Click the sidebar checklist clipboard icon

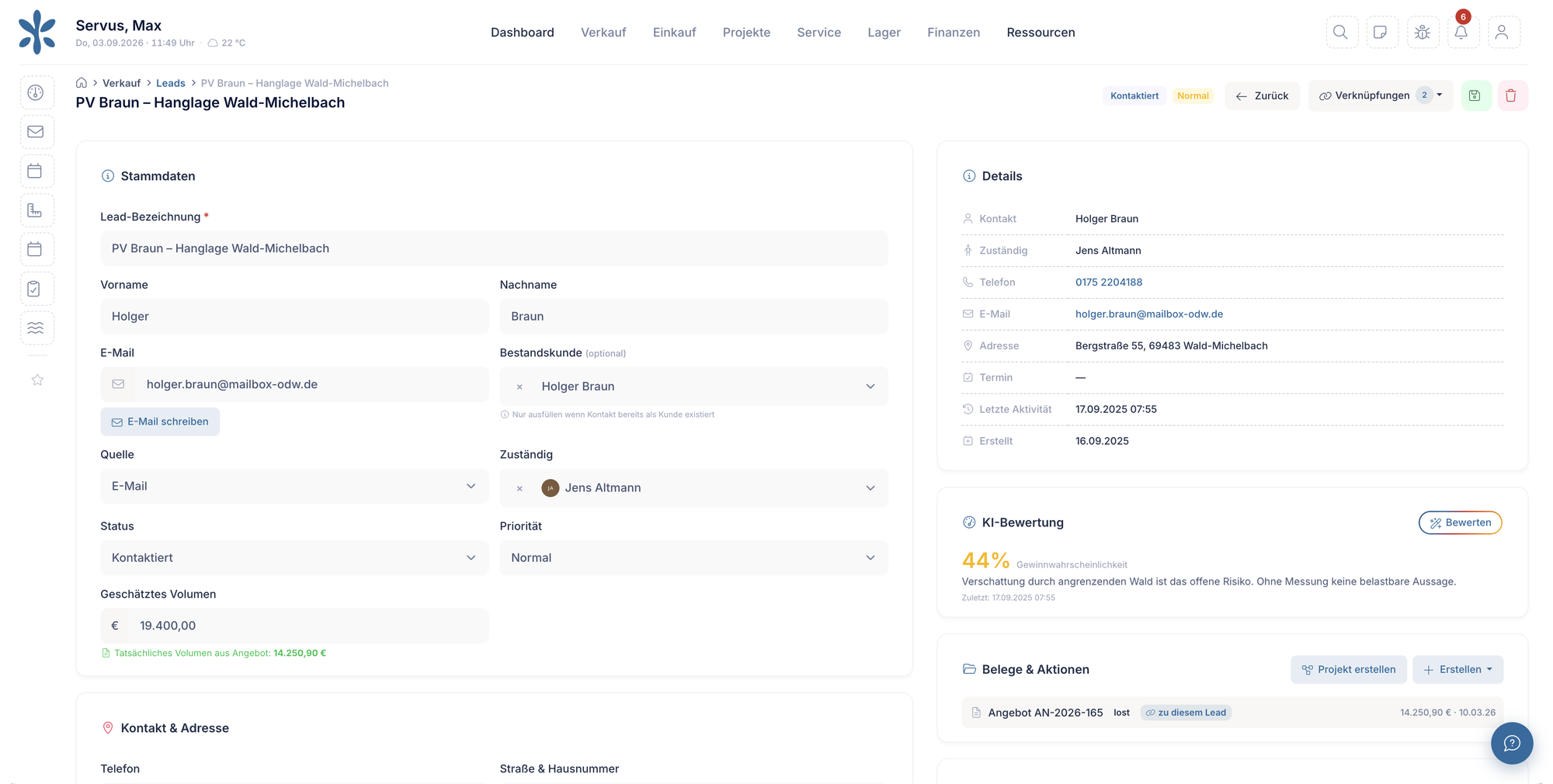pos(36,289)
